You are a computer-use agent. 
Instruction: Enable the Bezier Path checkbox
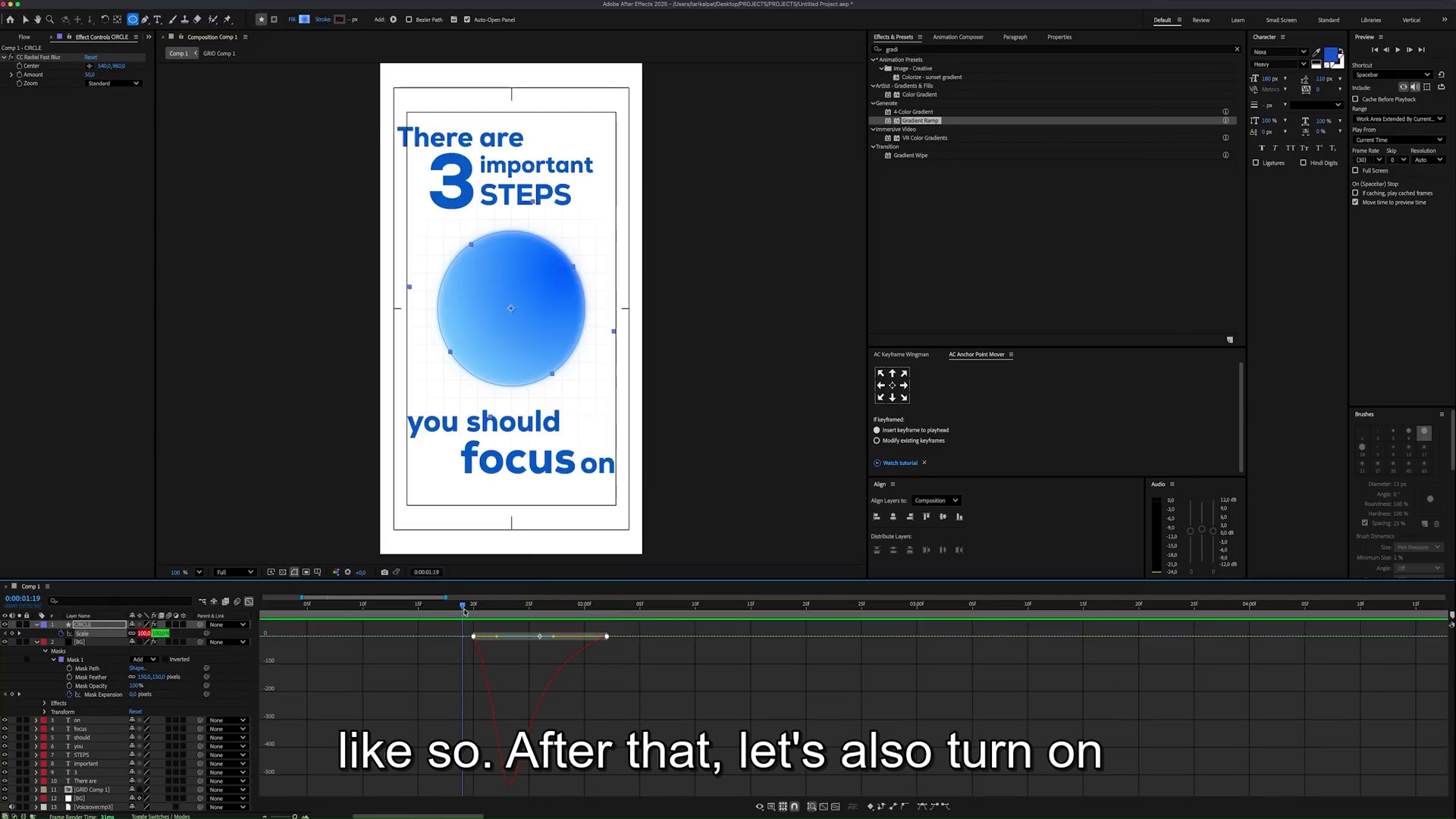pyautogui.click(x=409, y=20)
